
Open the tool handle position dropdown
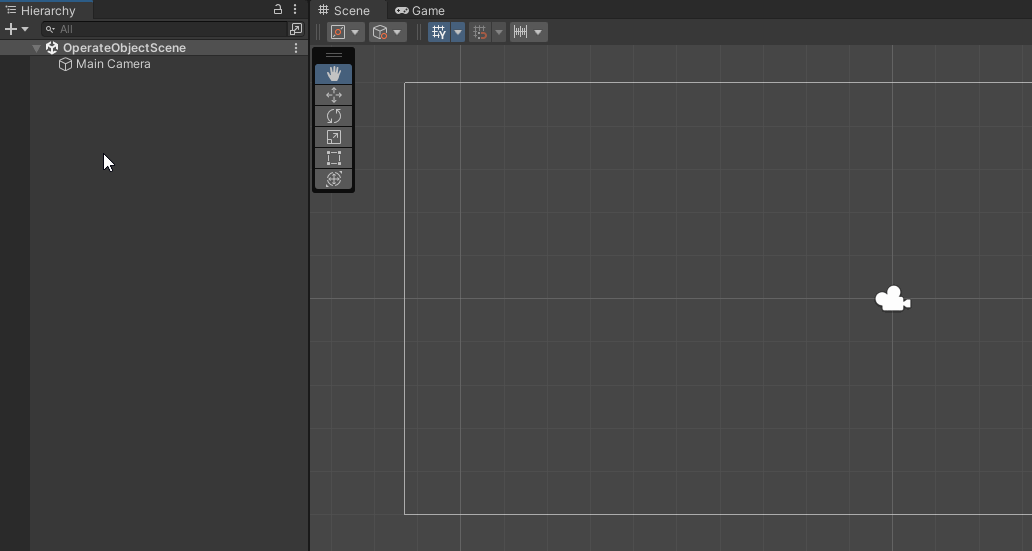(x=346, y=32)
